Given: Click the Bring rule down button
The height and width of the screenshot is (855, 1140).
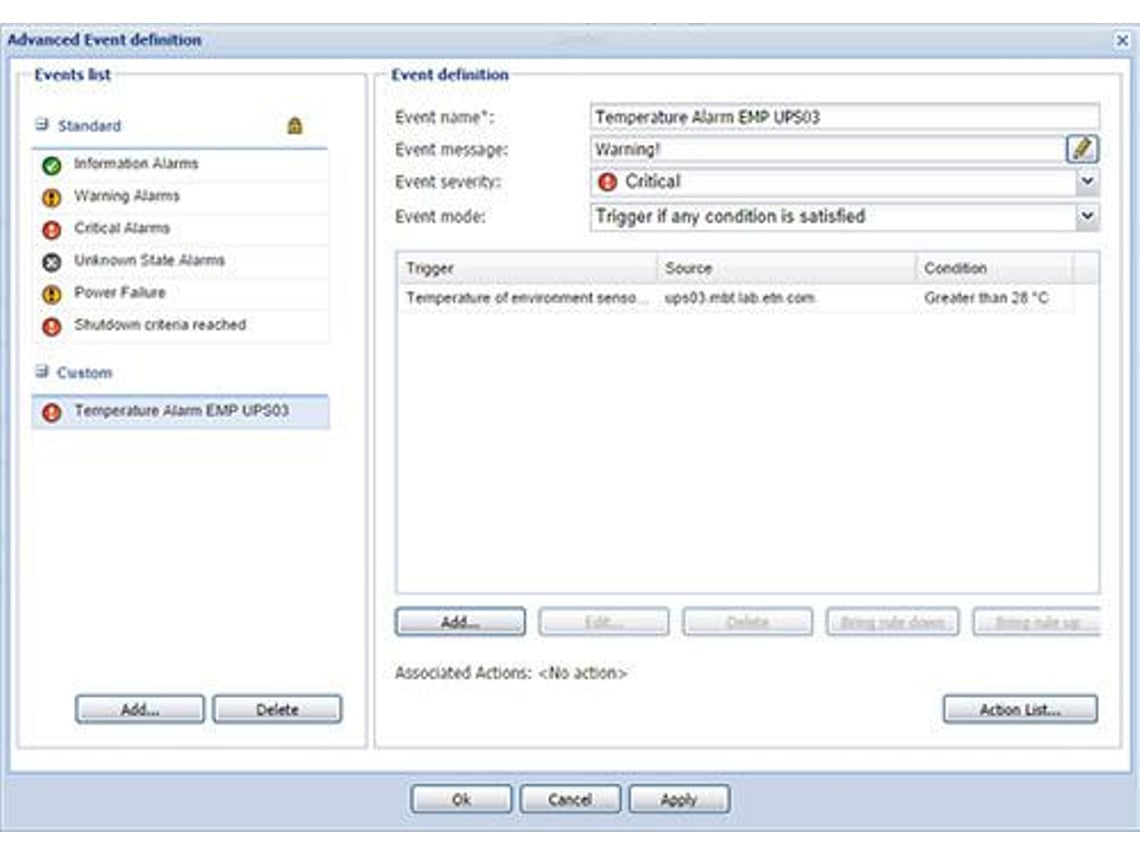Looking at the screenshot, I should 893,622.
